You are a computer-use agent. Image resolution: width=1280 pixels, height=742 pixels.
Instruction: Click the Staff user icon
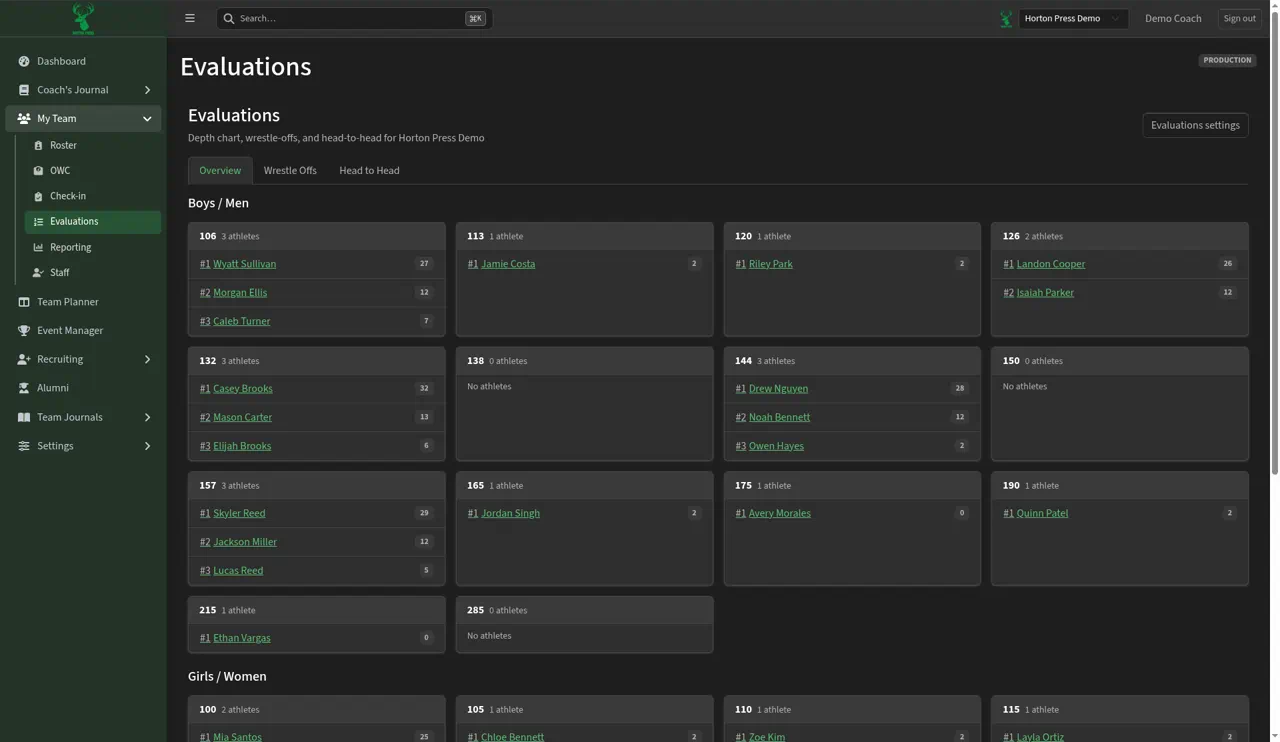38,273
